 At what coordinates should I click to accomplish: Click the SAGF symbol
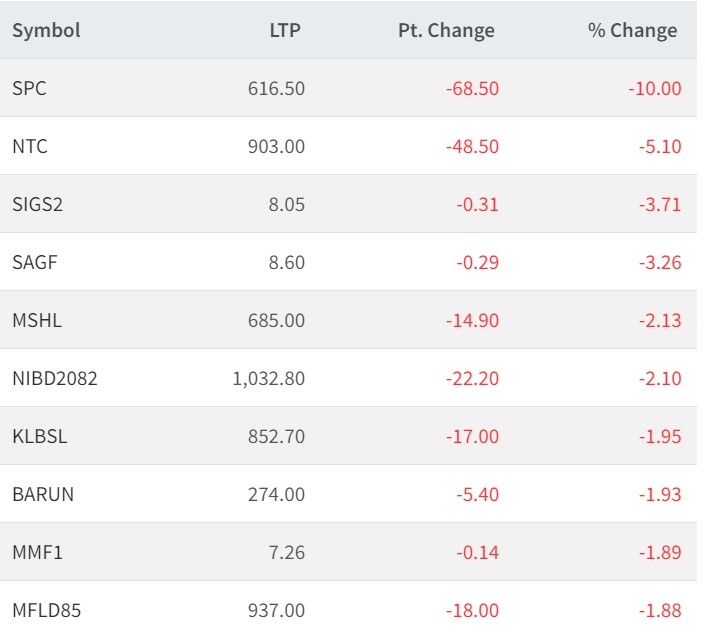point(34,262)
